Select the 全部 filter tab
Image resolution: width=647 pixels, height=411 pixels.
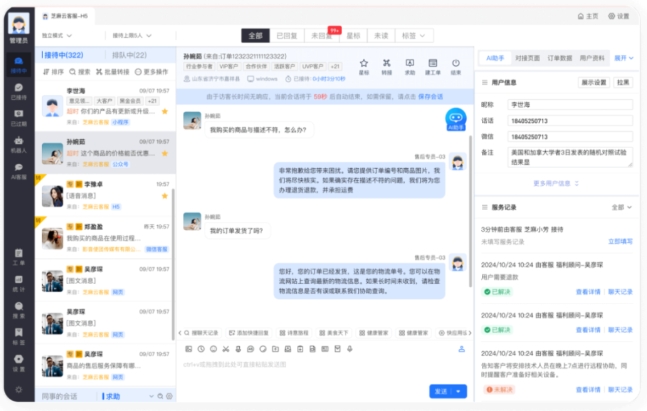[255, 36]
